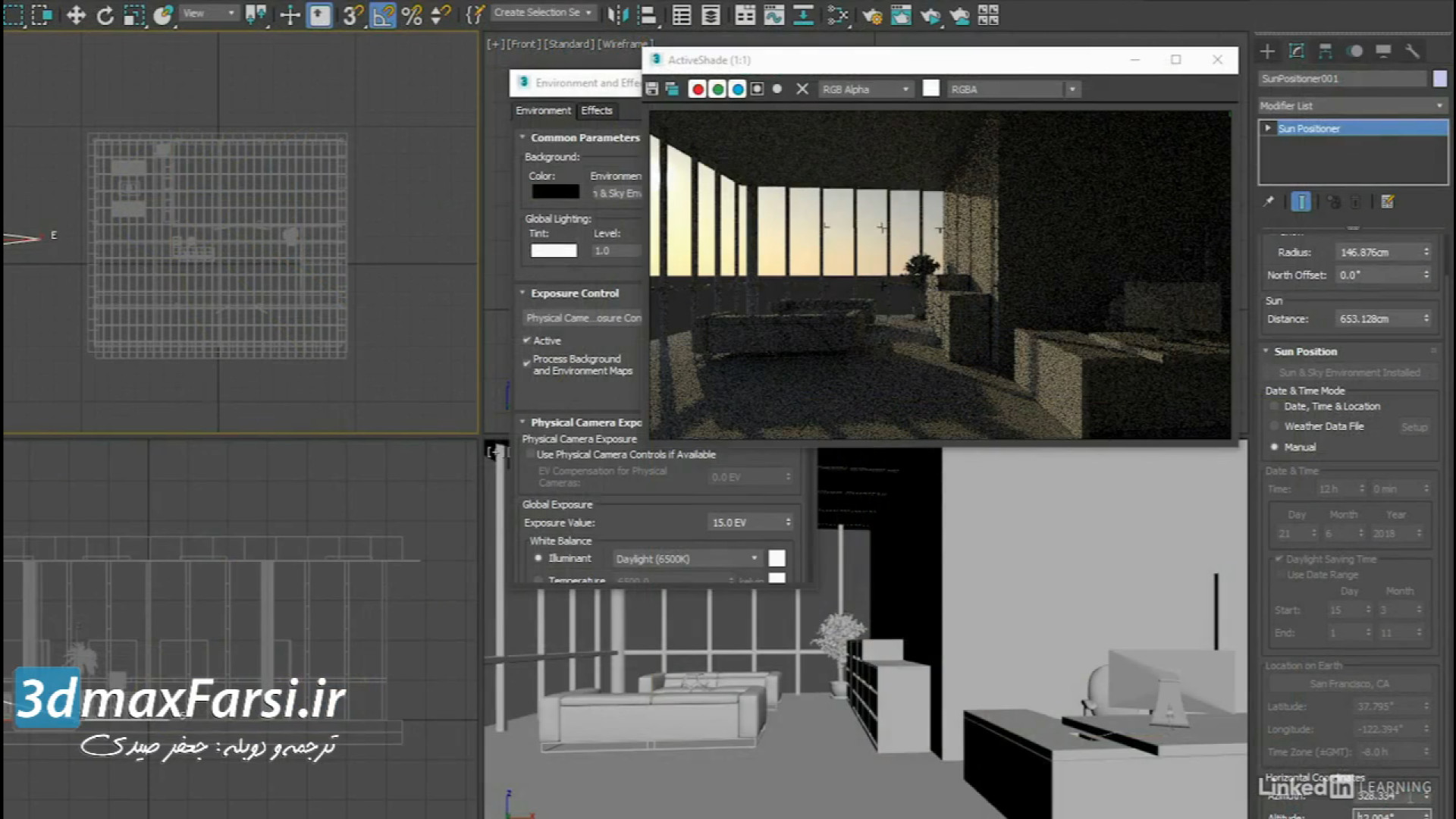Click the SunPositioner001 object color swatch
Image resolution: width=1456 pixels, height=819 pixels.
click(x=1439, y=78)
